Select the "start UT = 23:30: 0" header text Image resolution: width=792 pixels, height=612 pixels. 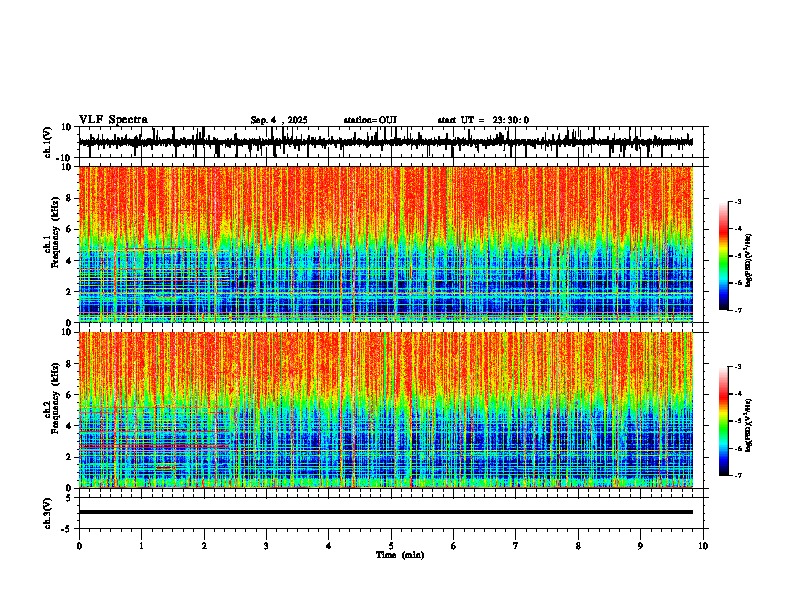[x=483, y=120]
